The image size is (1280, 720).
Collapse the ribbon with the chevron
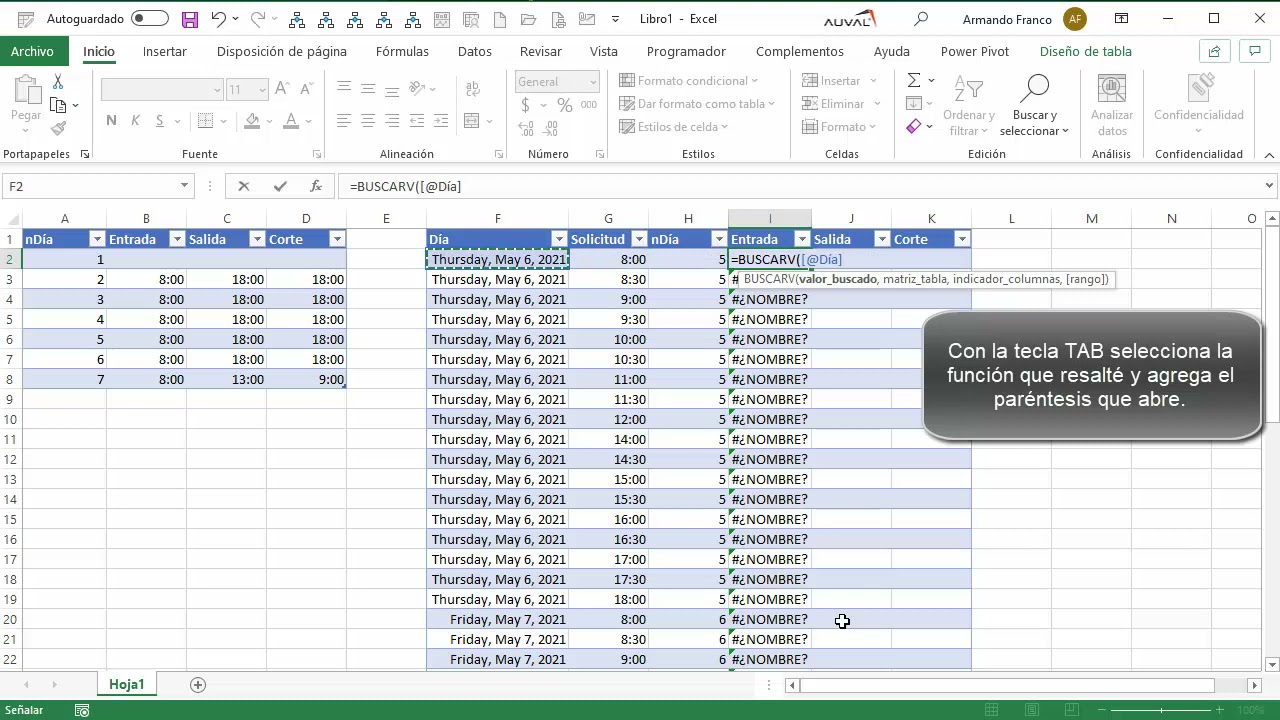click(x=1269, y=155)
